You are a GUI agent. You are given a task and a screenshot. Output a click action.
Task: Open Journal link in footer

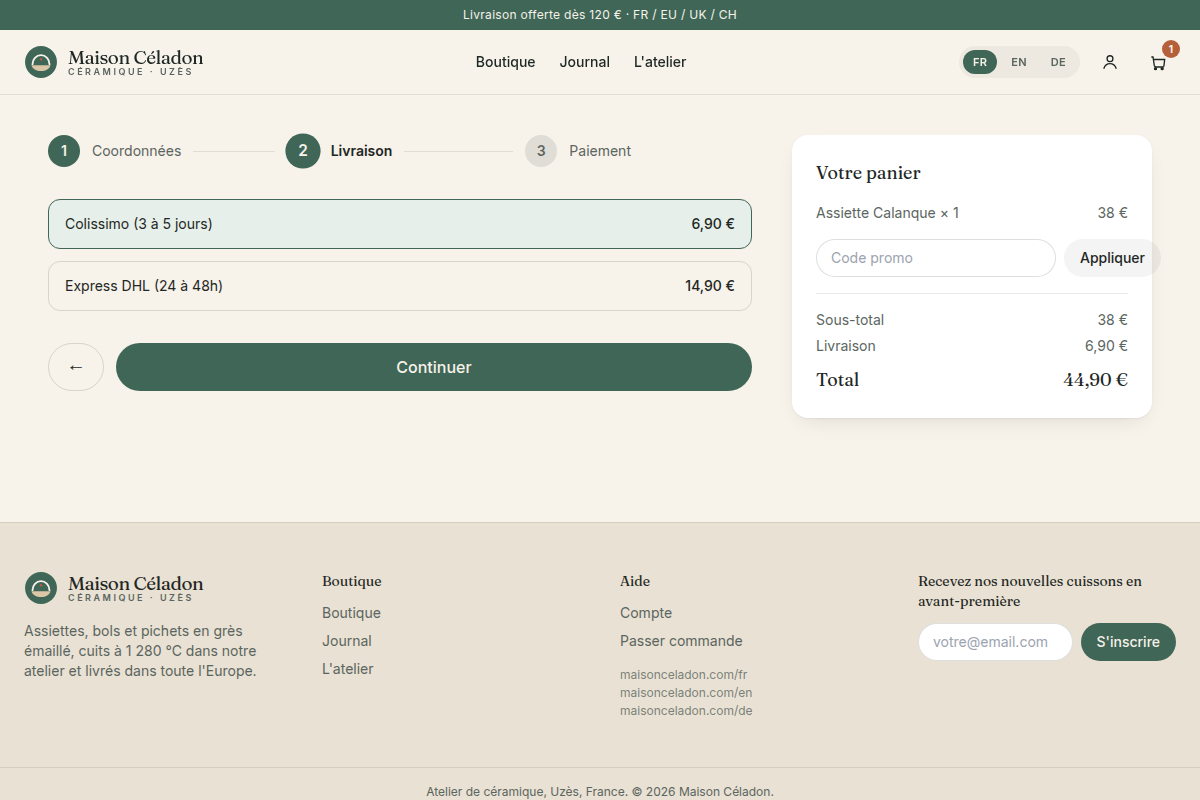[347, 641]
